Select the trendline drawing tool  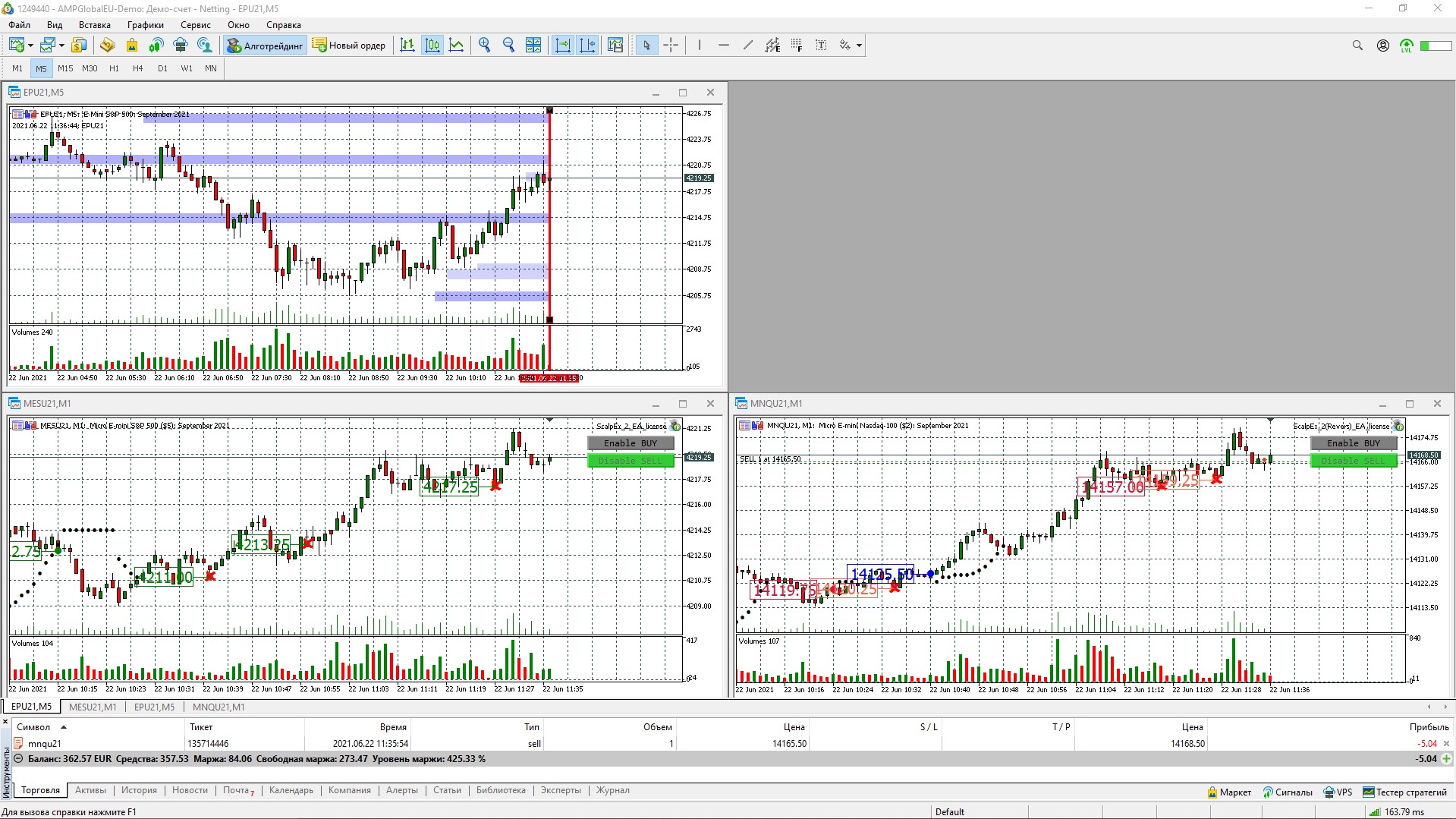[x=748, y=46]
